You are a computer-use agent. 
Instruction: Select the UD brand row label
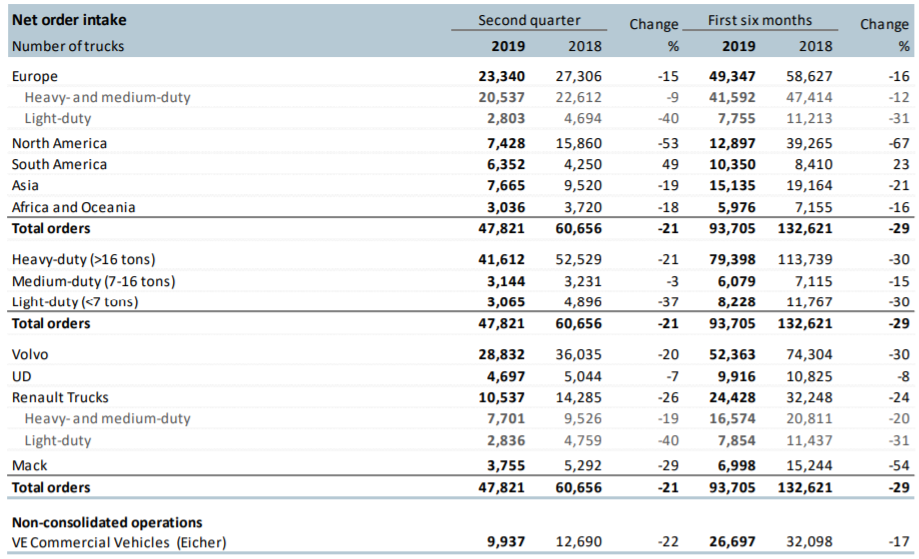point(22,376)
